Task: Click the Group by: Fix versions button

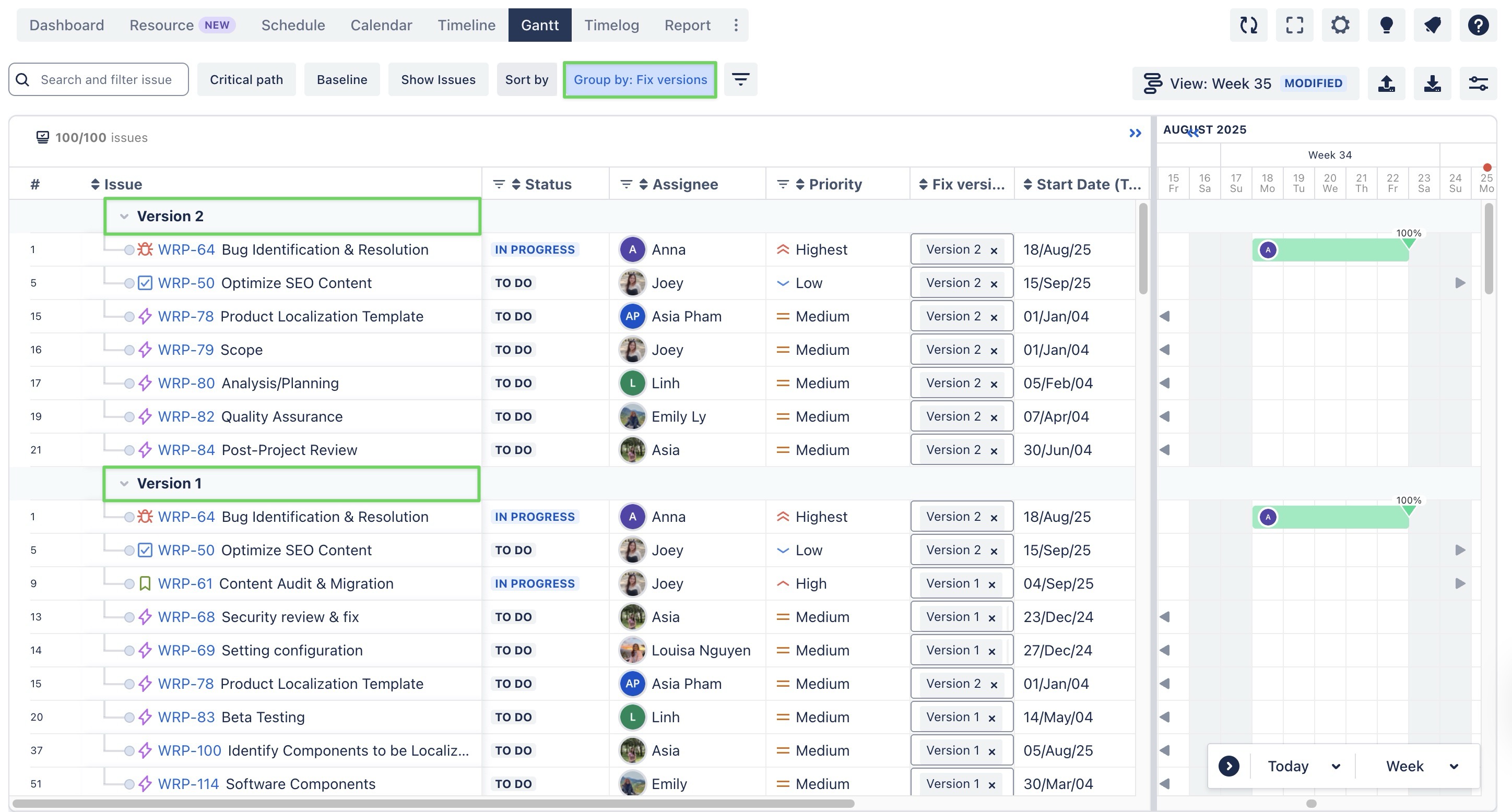Action: pos(640,79)
